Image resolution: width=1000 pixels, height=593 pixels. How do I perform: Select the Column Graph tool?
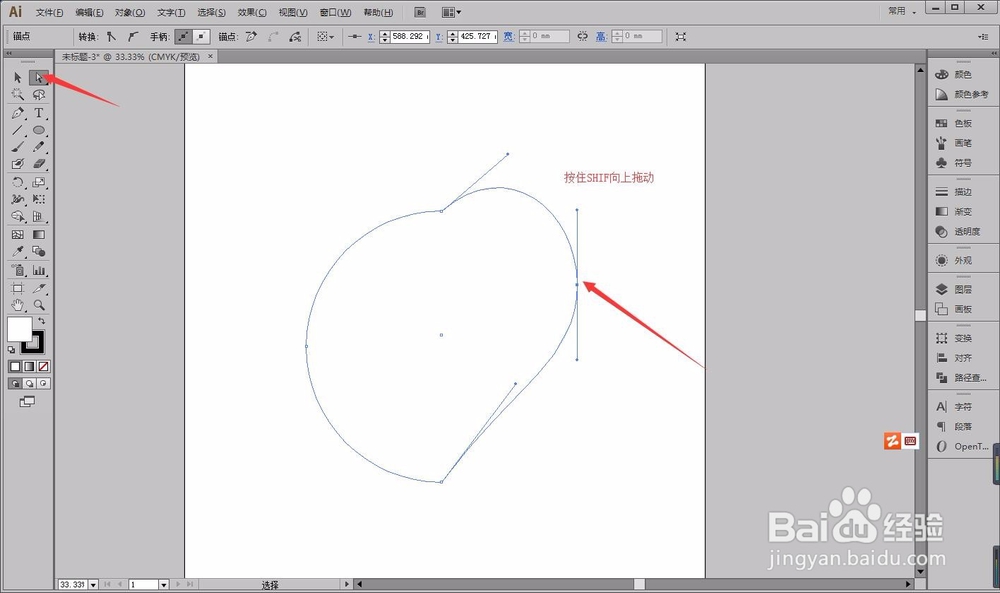click(39, 270)
